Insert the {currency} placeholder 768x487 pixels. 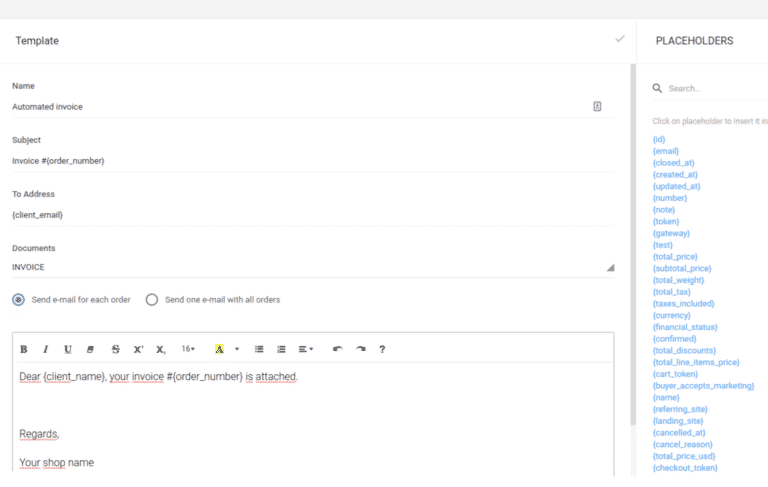coord(672,316)
